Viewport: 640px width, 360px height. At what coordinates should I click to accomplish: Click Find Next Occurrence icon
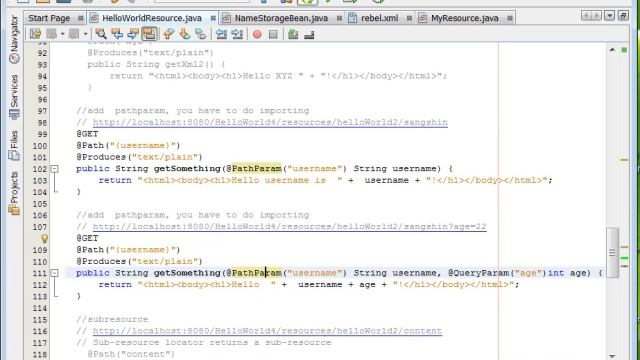click(133, 34)
